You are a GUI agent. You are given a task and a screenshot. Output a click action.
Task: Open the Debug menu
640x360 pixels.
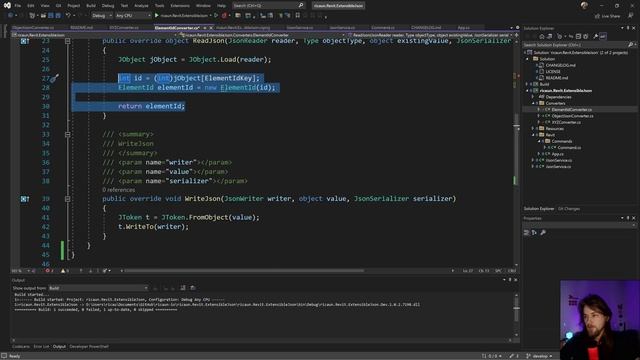coord(108,6)
